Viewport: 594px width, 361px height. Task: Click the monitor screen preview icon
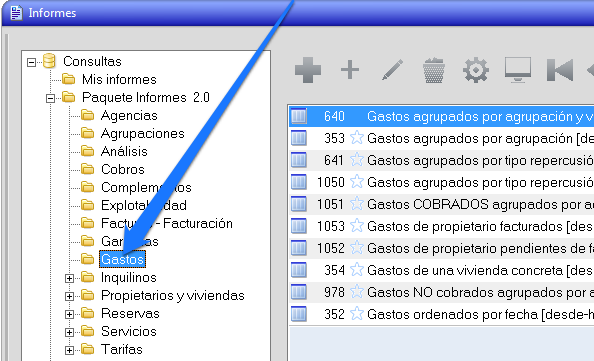(x=518, y=70)
